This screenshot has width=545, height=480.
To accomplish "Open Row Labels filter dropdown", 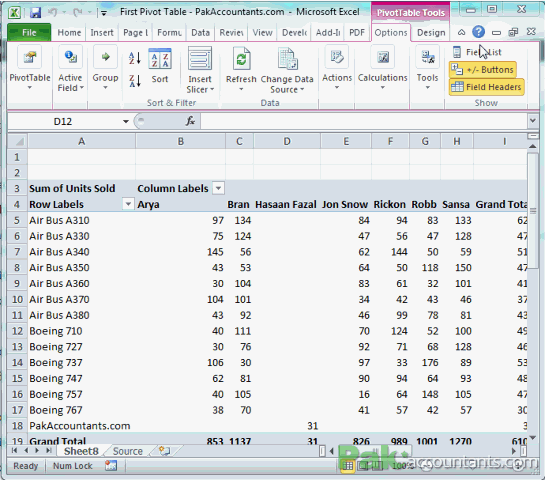I will click(128, 204).
